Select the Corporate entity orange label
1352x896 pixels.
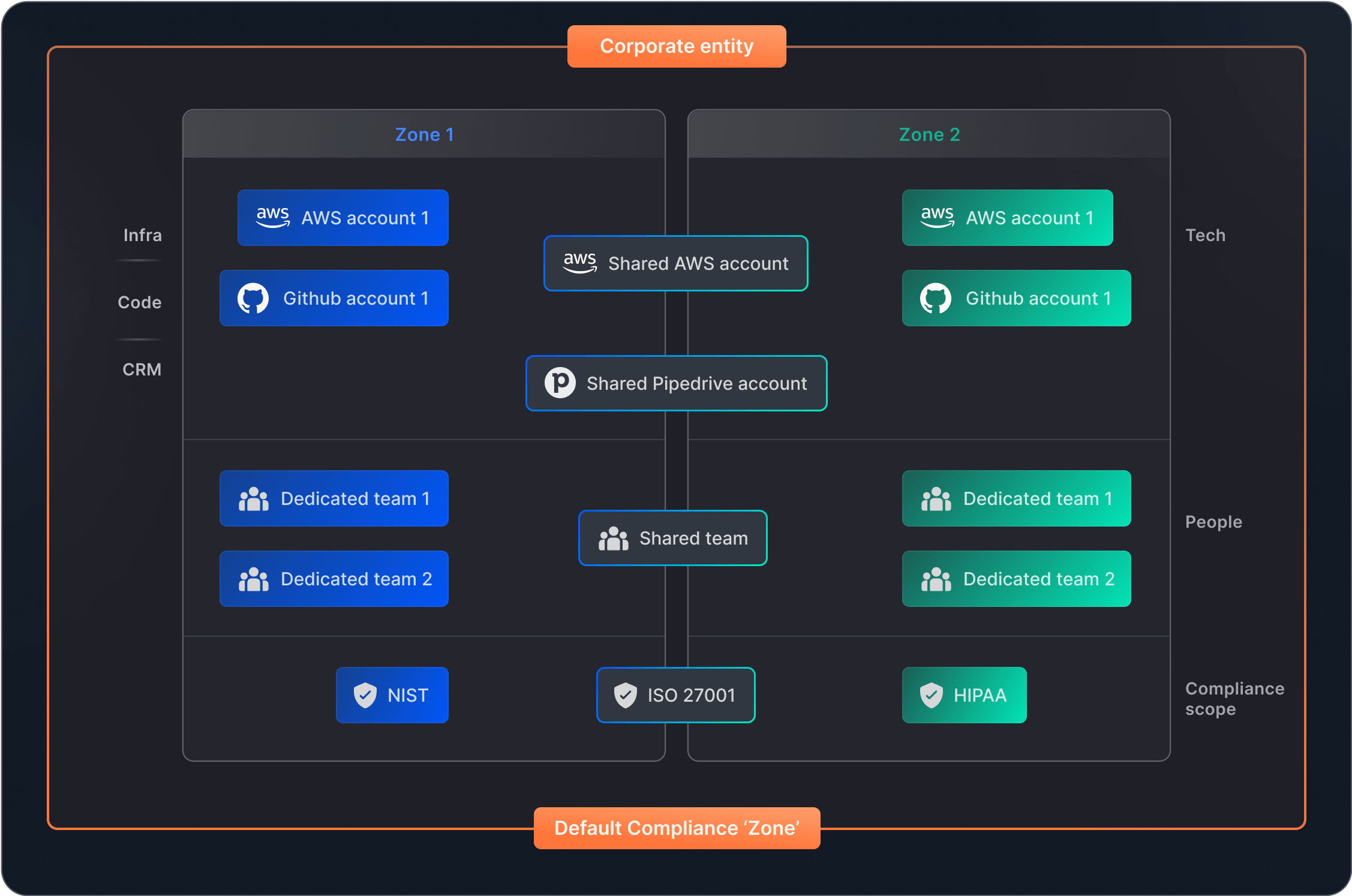coord(677,46)
